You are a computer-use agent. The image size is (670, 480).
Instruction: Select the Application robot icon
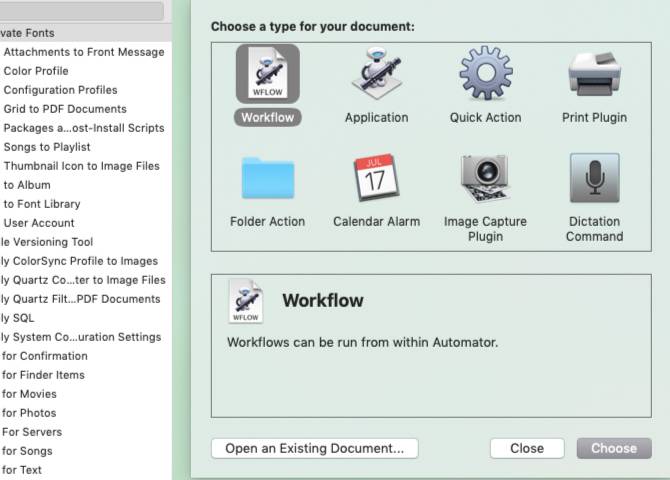click(376, 73)
